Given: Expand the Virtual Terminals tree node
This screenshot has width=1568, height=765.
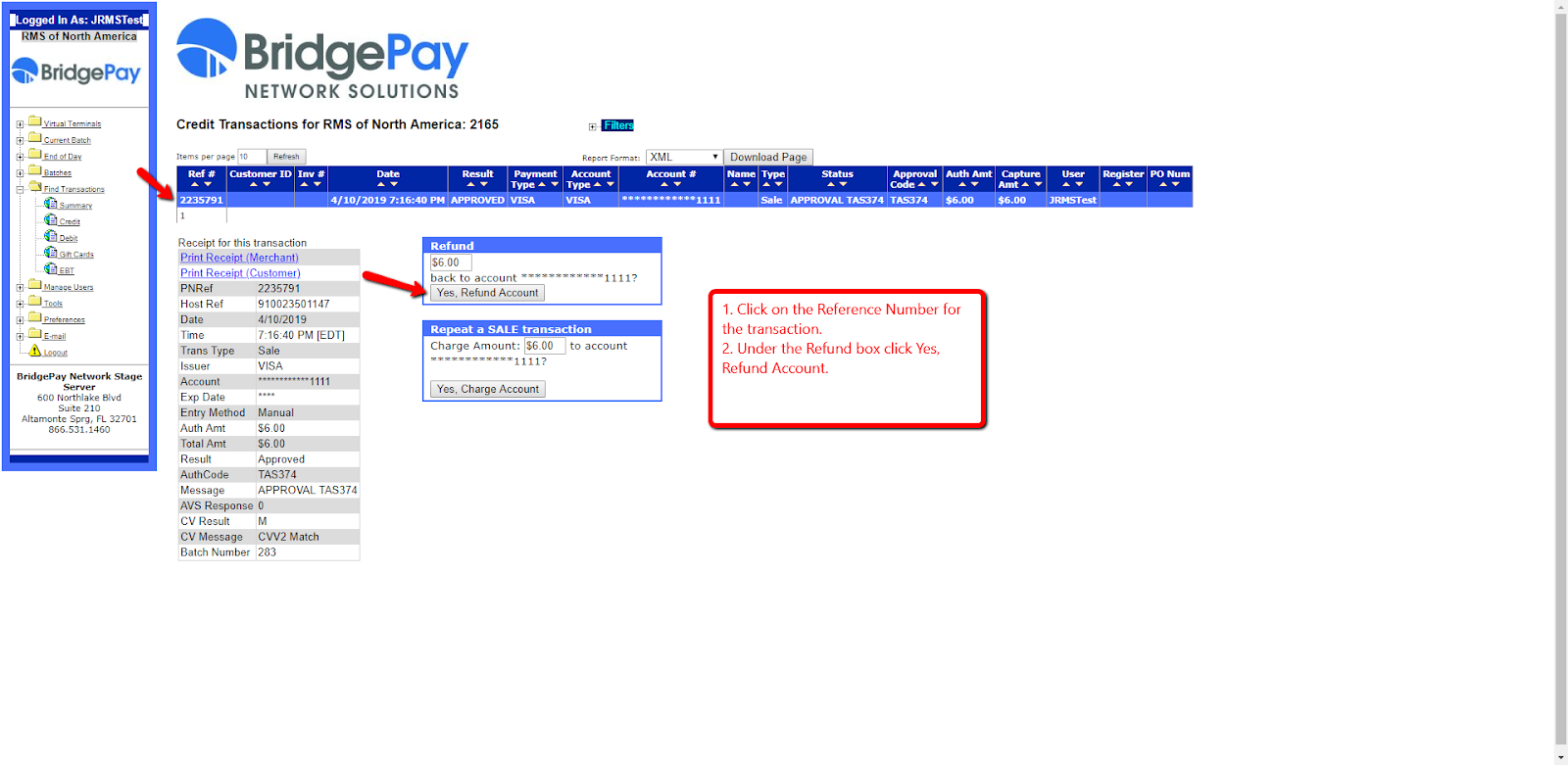Looking at the screenshot, I should pos(20,124).
